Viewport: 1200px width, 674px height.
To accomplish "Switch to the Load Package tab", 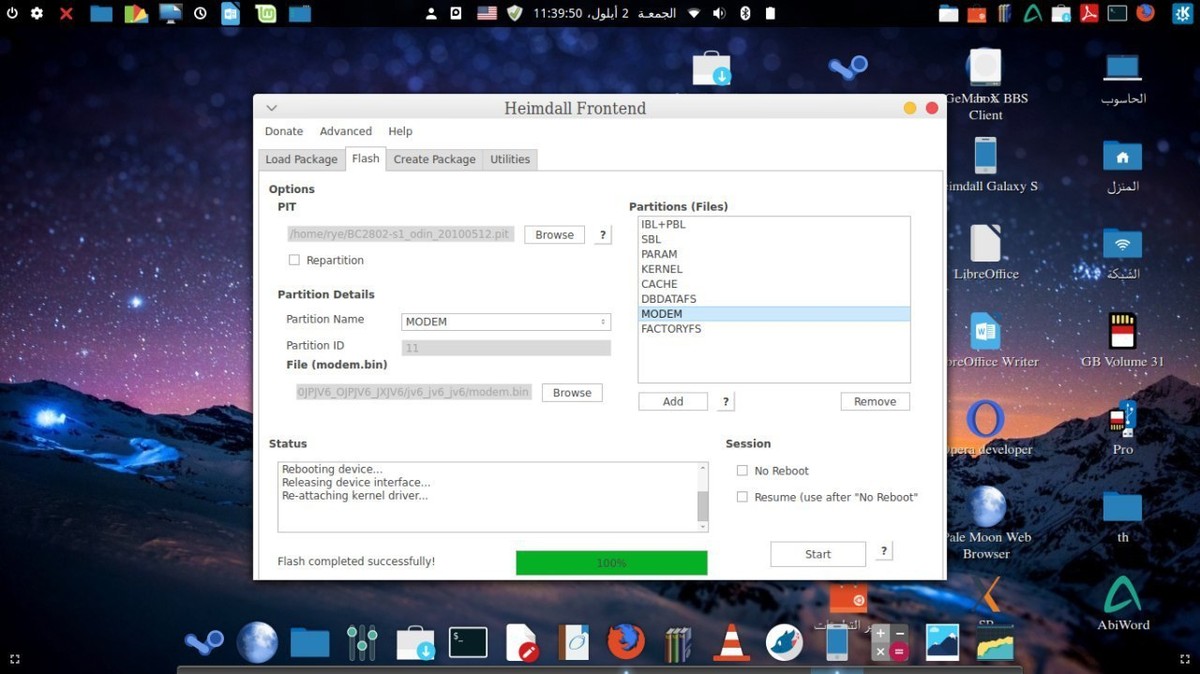I will (x=301, y=159).
